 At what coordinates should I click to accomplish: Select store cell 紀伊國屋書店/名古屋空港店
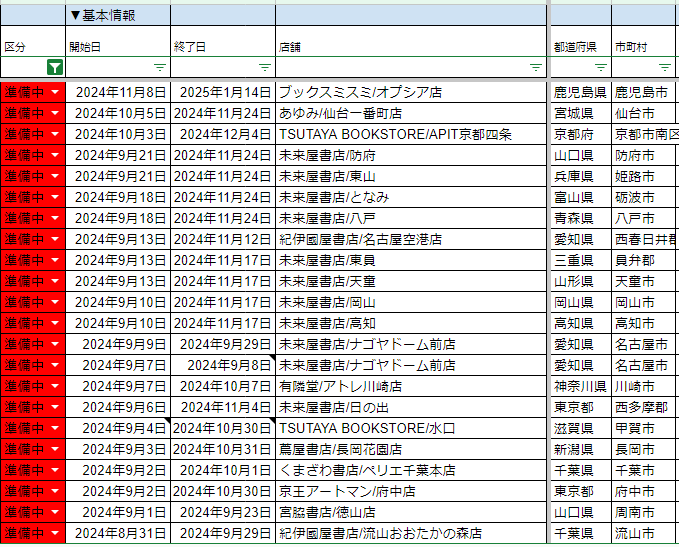[x=411, y=239]
